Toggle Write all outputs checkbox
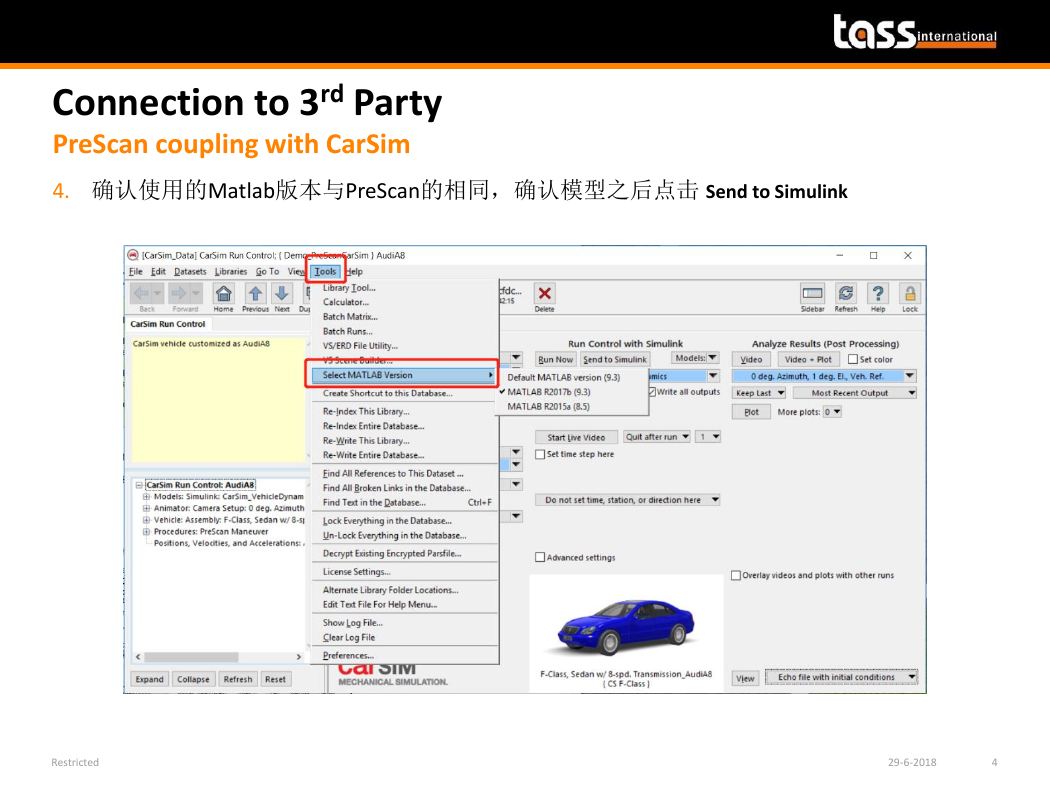 [x=652, y=392]
